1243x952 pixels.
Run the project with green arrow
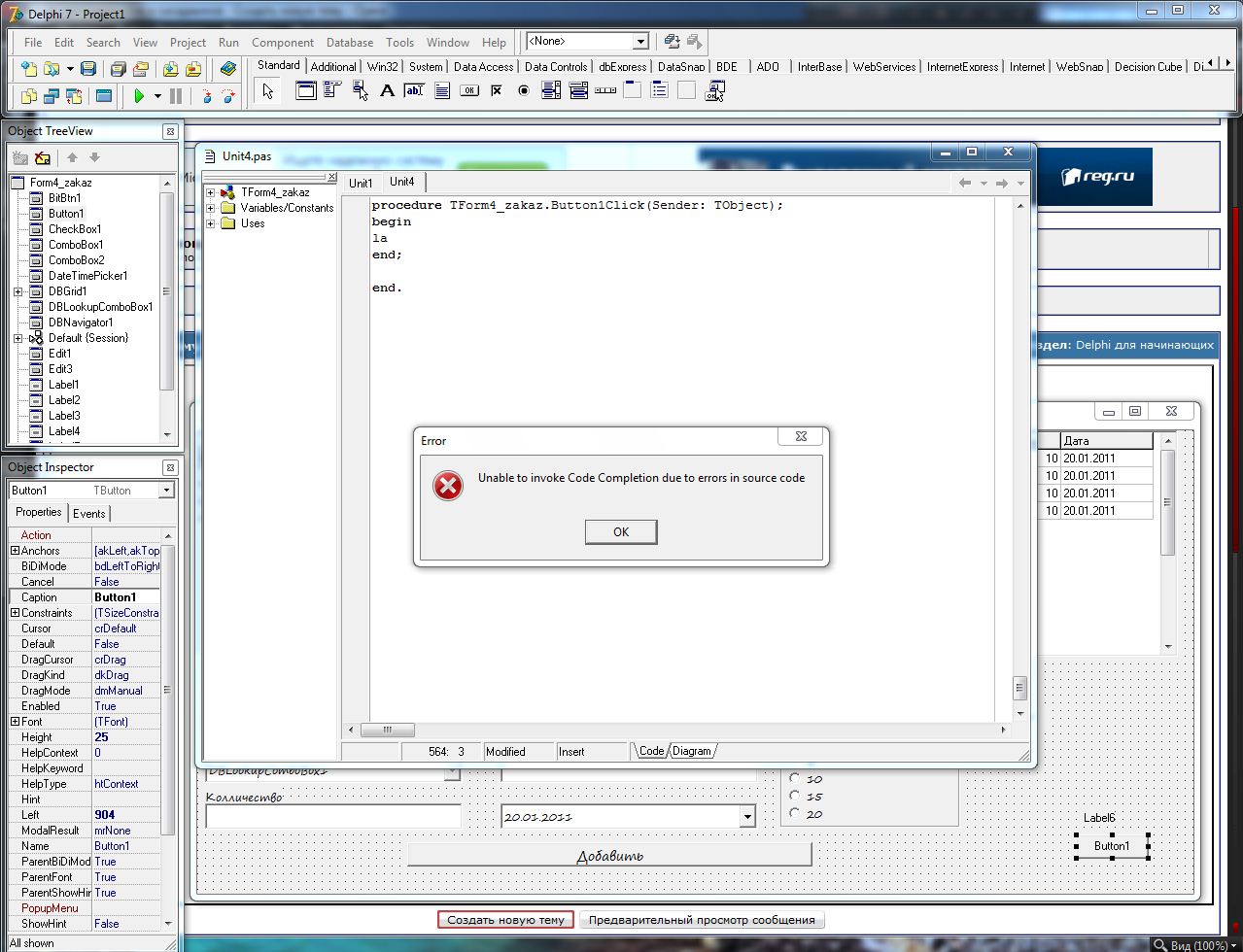pyautogui.click(x=139, y=96)
